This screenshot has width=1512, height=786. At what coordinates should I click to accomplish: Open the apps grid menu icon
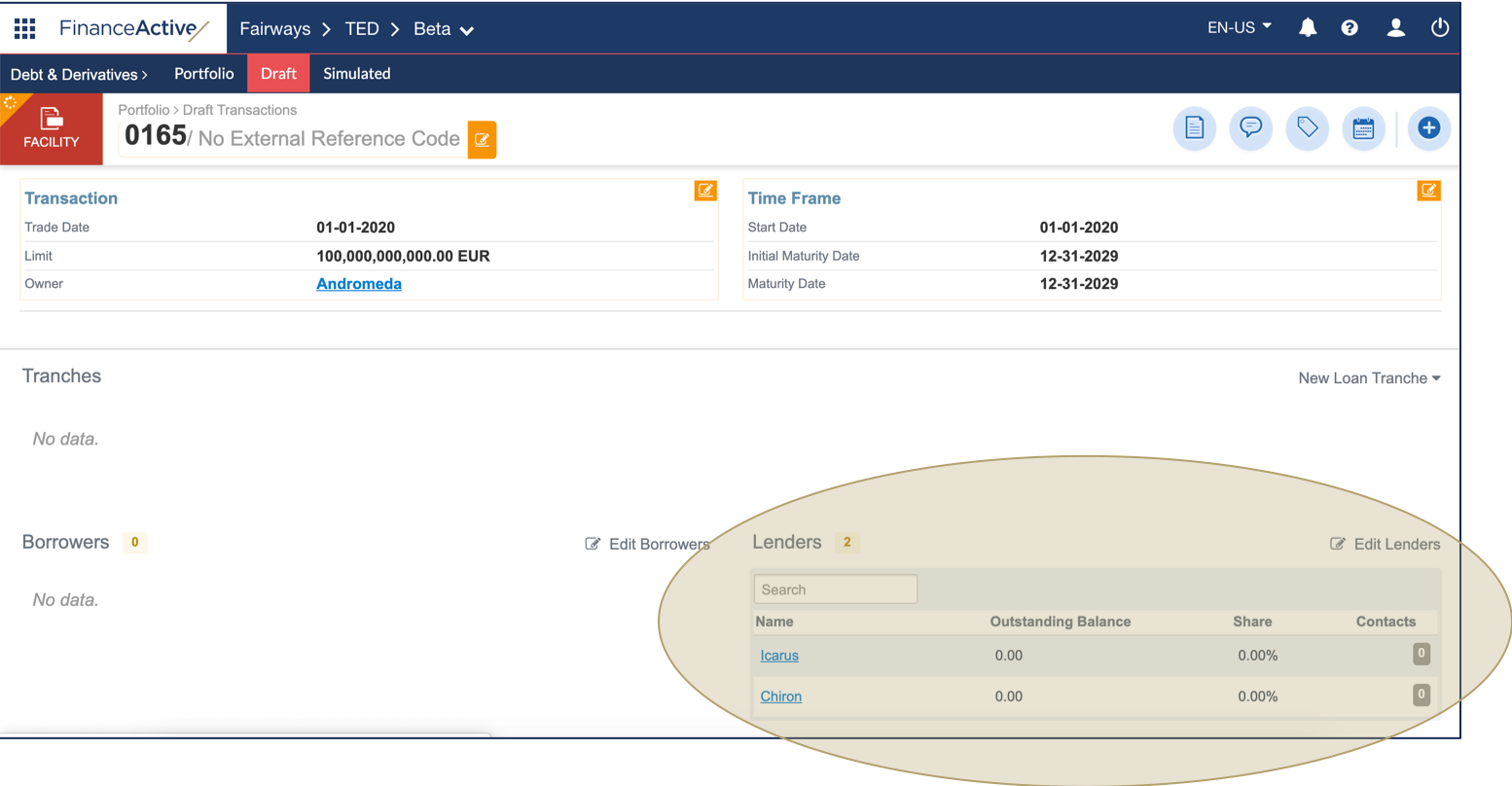pos(24,28)
